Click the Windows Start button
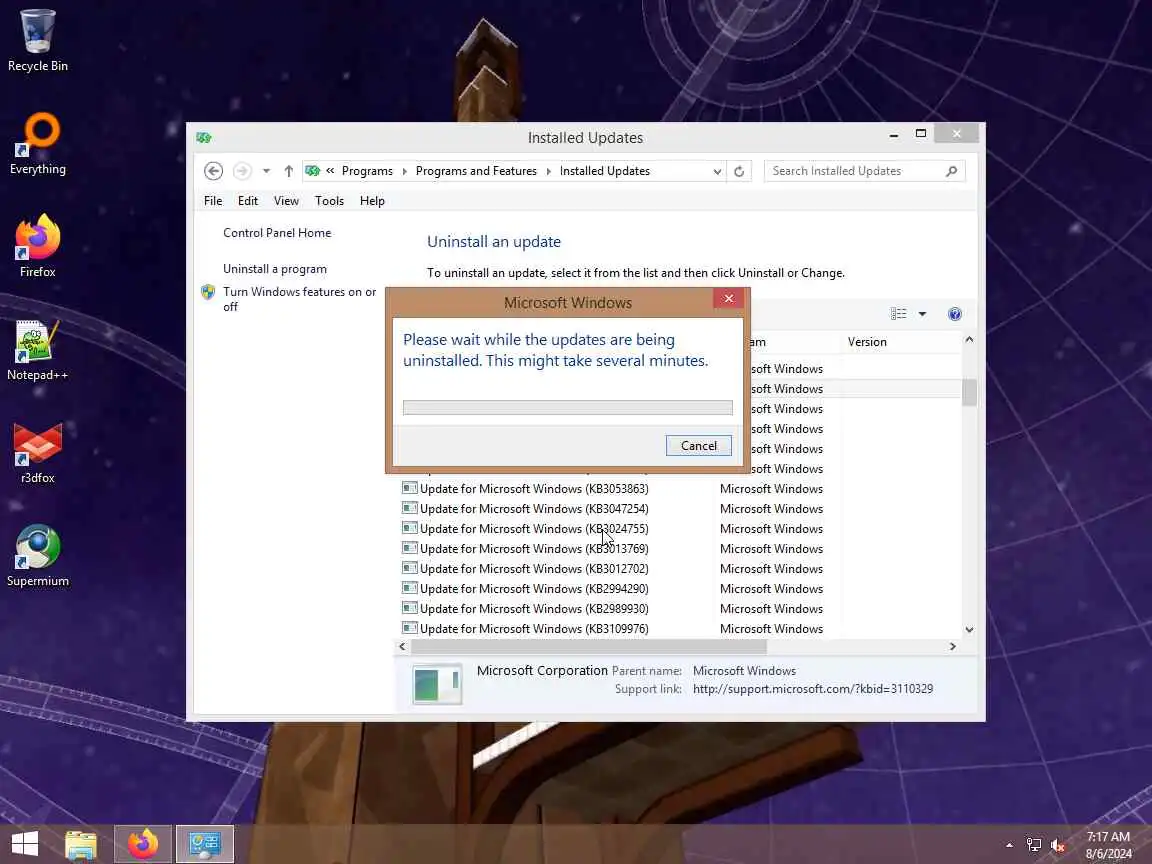1152x864 pixels. coord(24,844)
